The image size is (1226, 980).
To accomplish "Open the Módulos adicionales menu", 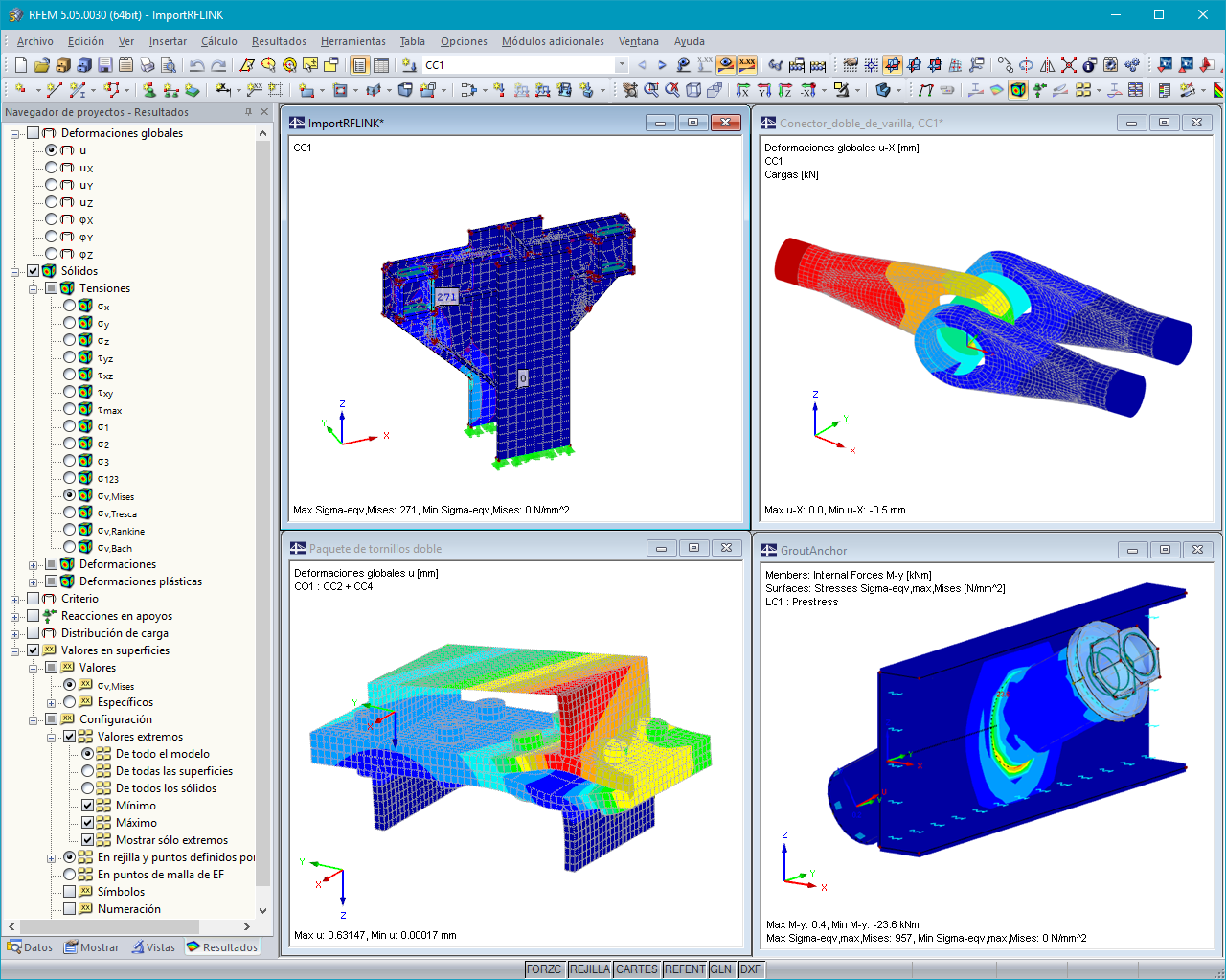I will click(553, 41).
